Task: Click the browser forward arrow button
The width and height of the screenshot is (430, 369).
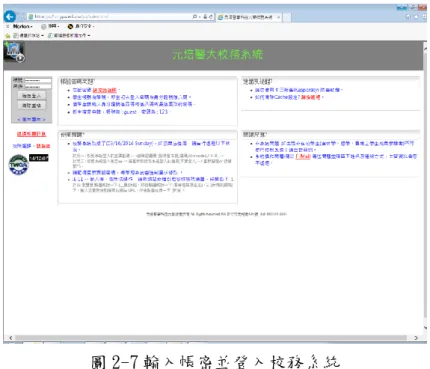Action: point(22,17)
